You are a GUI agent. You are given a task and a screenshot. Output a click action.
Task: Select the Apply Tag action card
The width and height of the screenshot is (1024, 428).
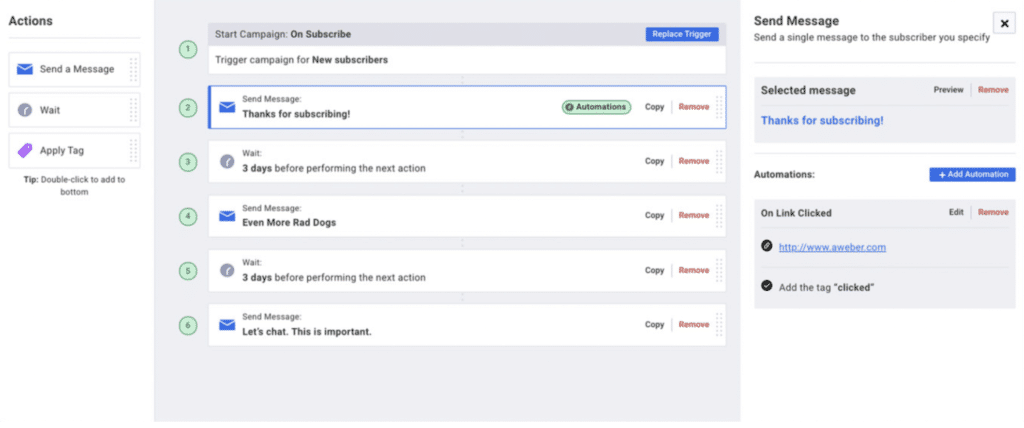(74, 150)
